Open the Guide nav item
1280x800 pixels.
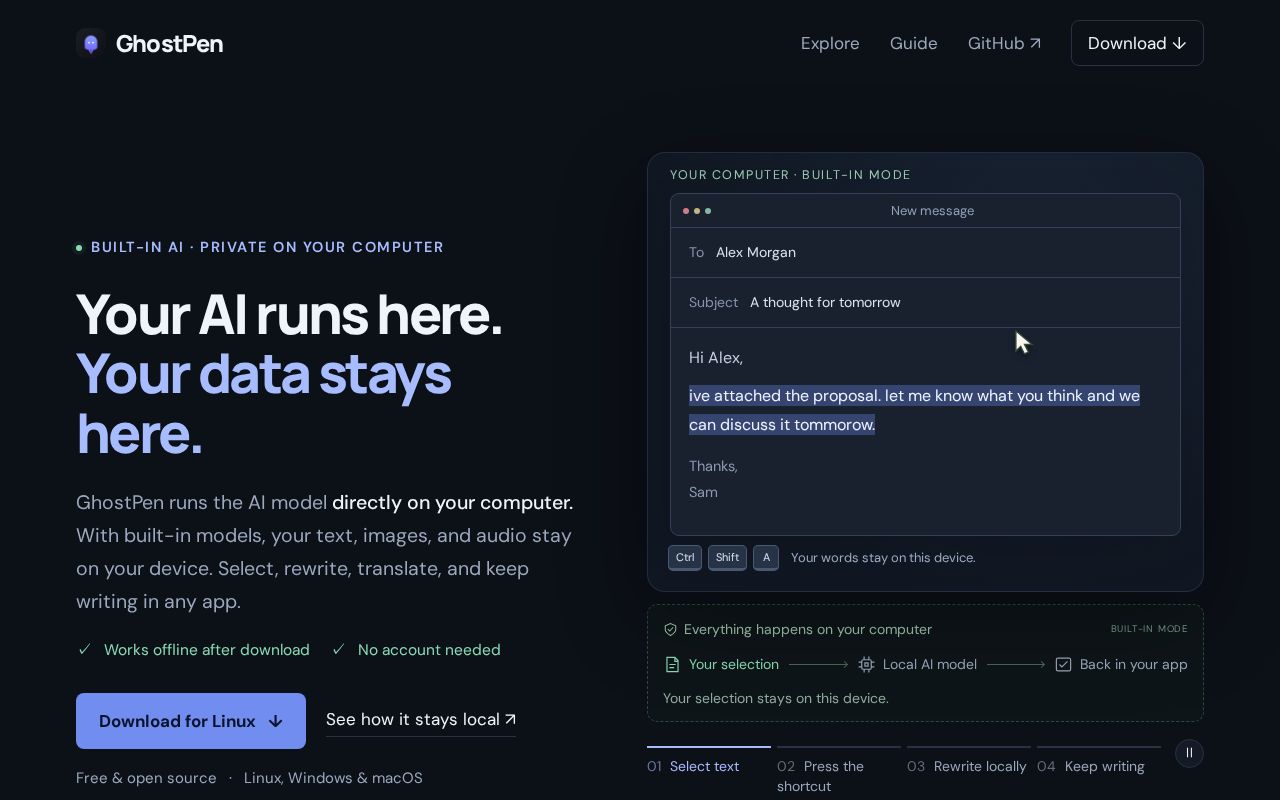(x=914, y=43)
